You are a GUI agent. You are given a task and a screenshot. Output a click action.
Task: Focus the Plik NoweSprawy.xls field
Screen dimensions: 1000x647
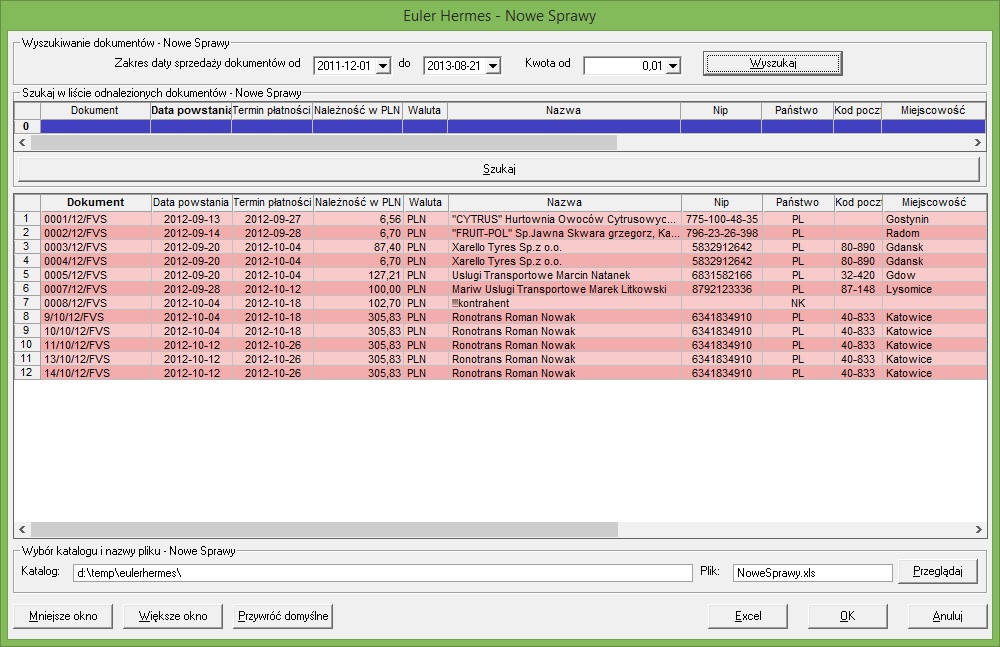pyautogui.click(x=812, y=573)
